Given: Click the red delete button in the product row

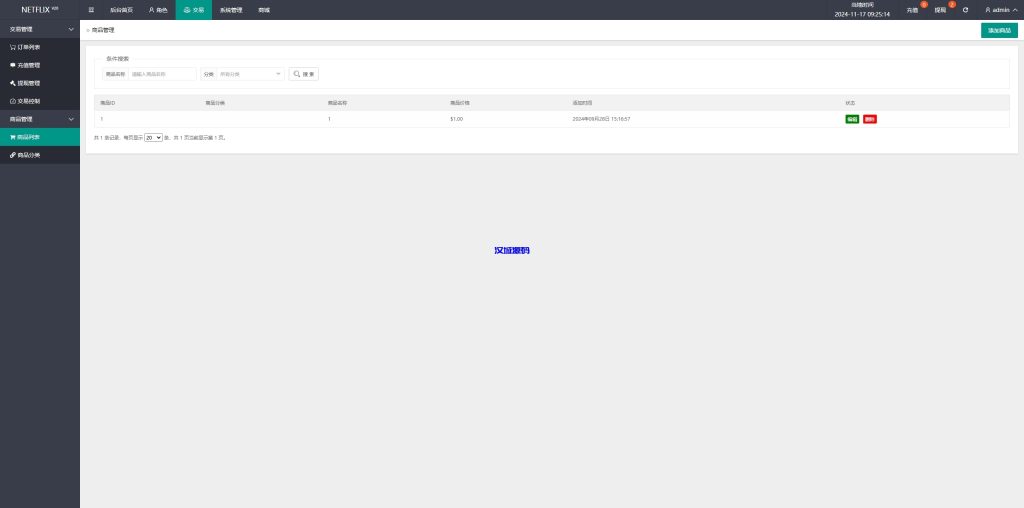Looking at the screenshot, I should [870, 119].
